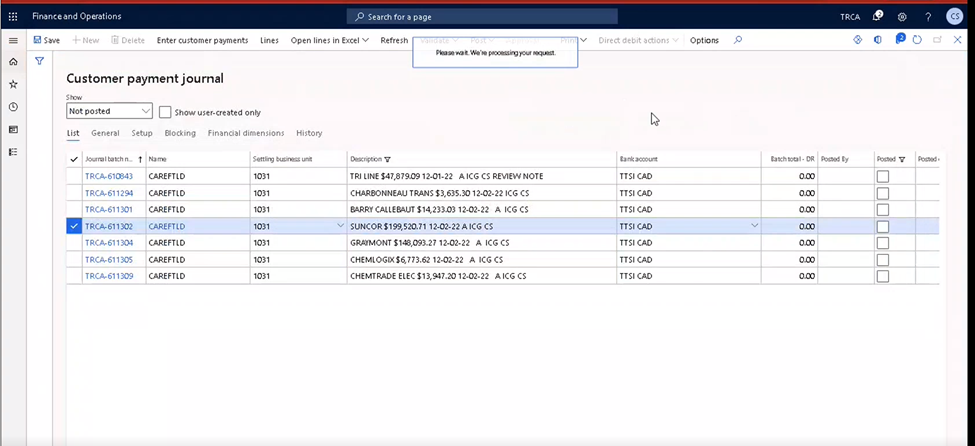975x446 pixels.
Task: Open the form in new window icon
Action: click(937, 40)
